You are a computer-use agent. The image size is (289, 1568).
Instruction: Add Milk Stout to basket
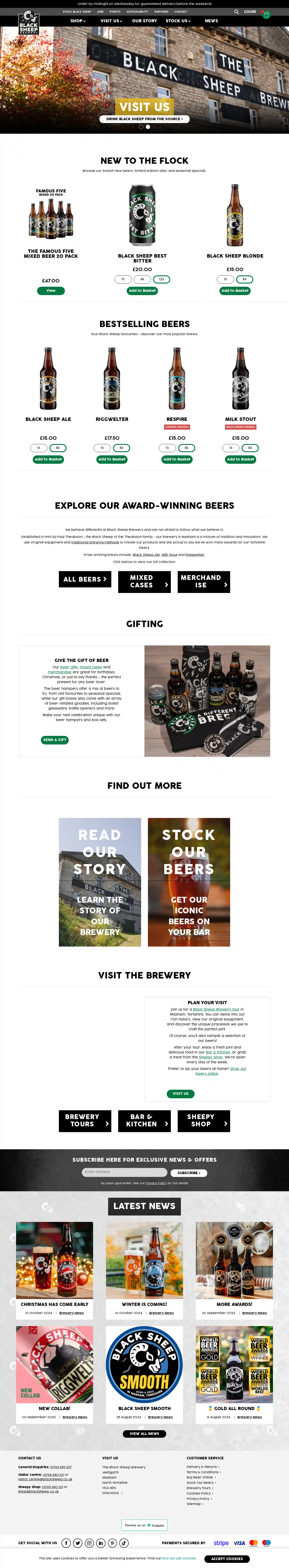pyautogui.click(x=240, y=460)
